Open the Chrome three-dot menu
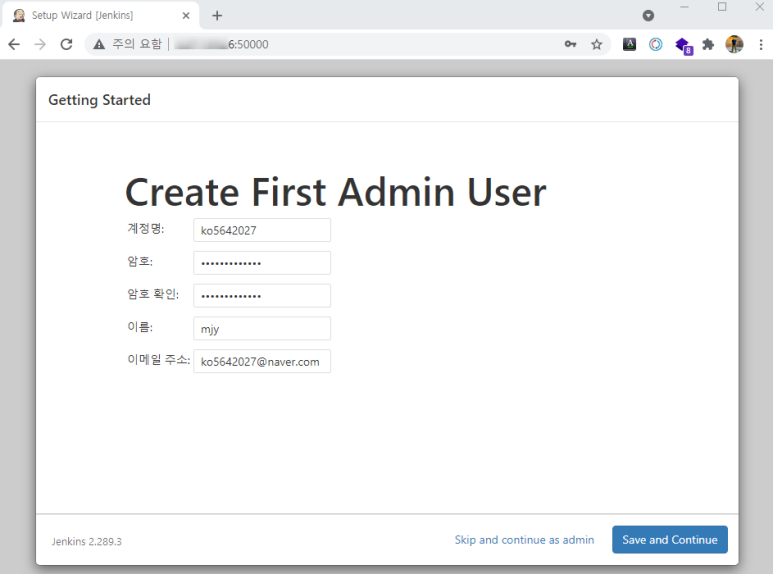This screenshot has width=773, height=574. click(x=761, y=44)
